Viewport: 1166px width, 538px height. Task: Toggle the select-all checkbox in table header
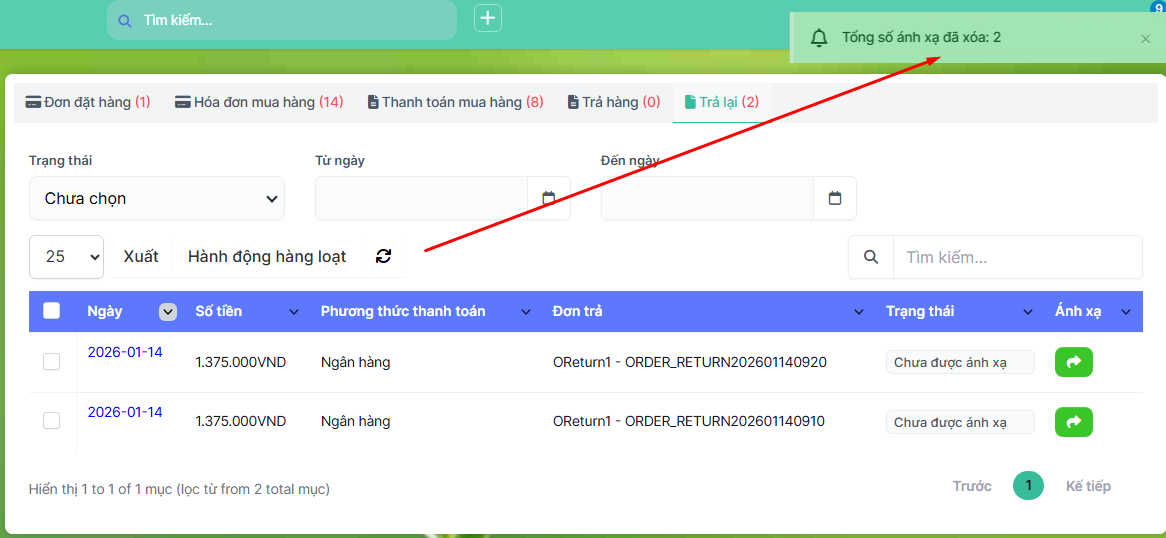[52, 311]
